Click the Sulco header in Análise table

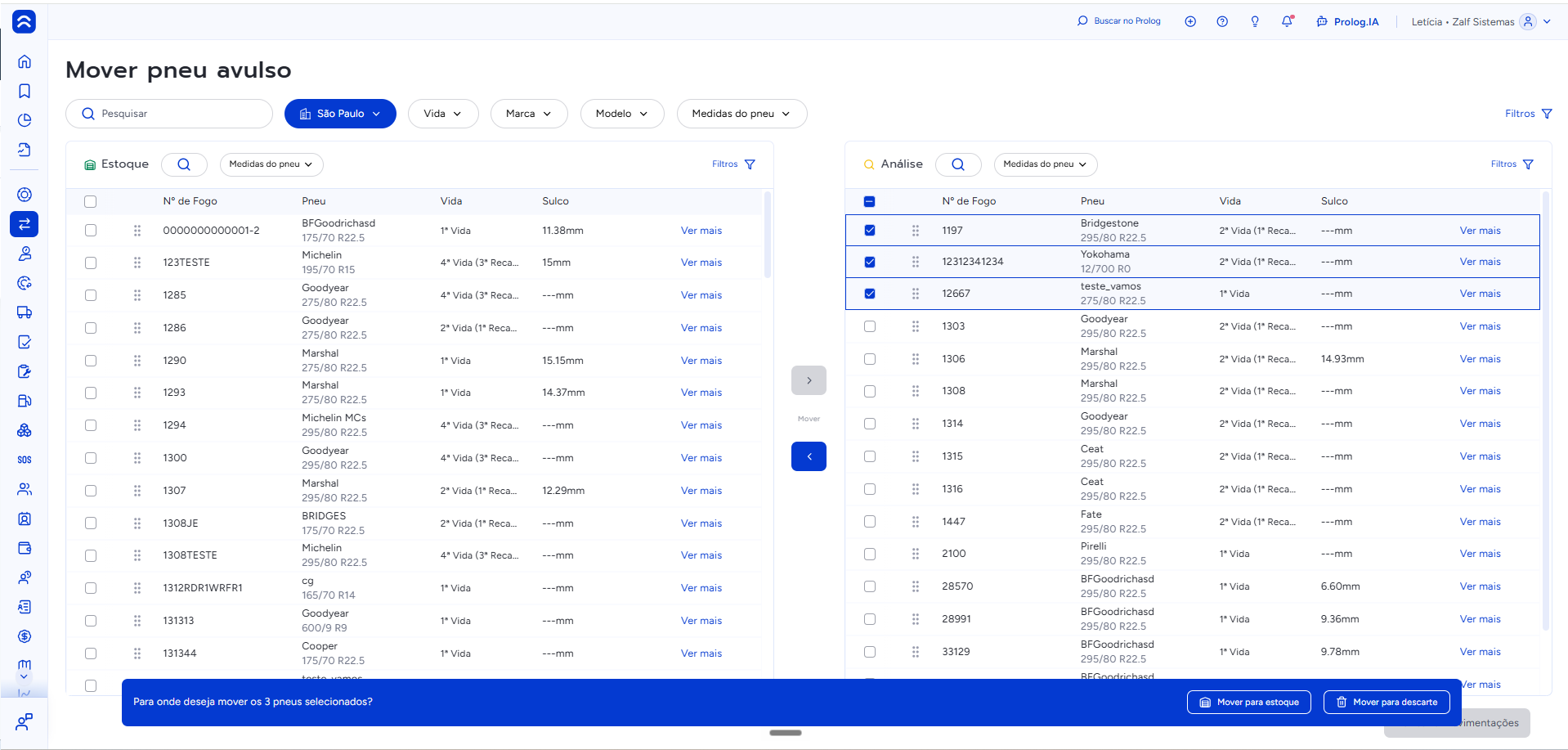(1334, 201)
